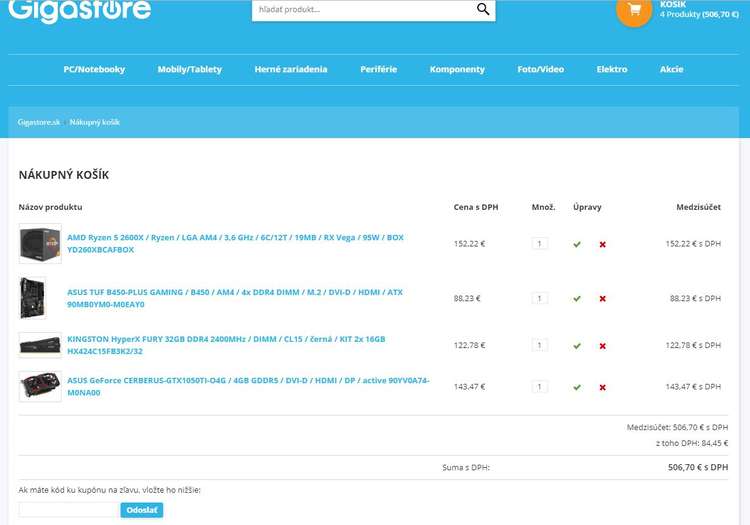The height and width of the screenshot is (525, 750).
Task: Click Košík 4 Produkty cart summary
Action: 699,10
